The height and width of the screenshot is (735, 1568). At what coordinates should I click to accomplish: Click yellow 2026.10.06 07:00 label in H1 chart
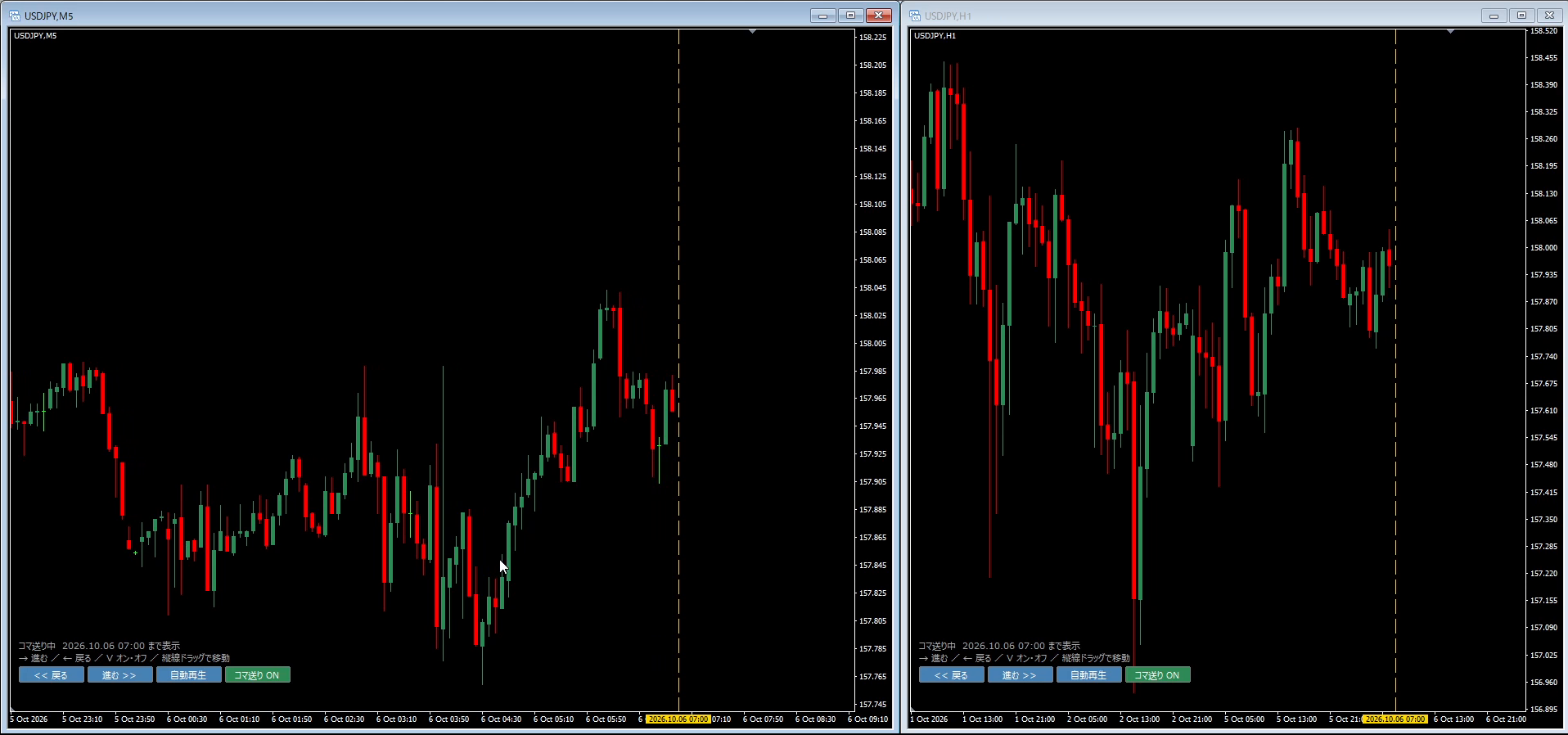click(1395, 719)
